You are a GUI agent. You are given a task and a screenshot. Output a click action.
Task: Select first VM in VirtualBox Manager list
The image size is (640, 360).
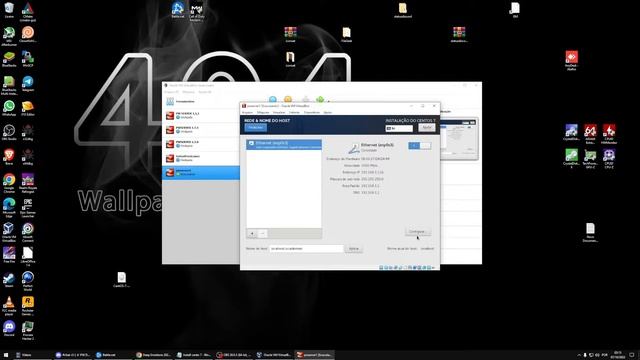pyautogui.click(x=201, y=116)
